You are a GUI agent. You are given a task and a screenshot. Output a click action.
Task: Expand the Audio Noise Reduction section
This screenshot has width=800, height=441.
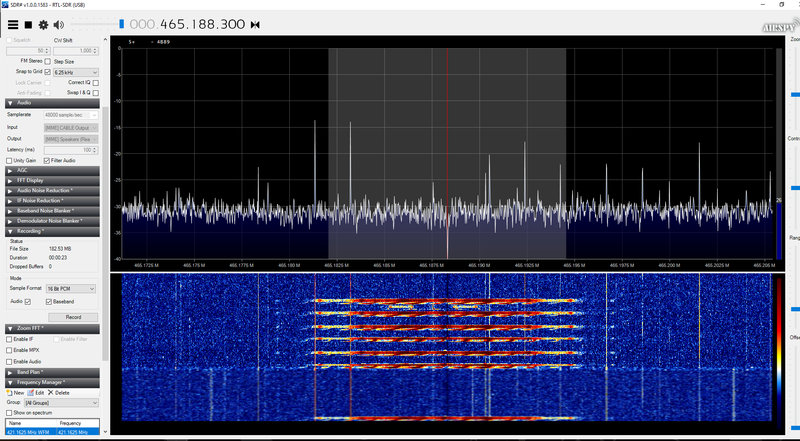(x=52, y=190)
